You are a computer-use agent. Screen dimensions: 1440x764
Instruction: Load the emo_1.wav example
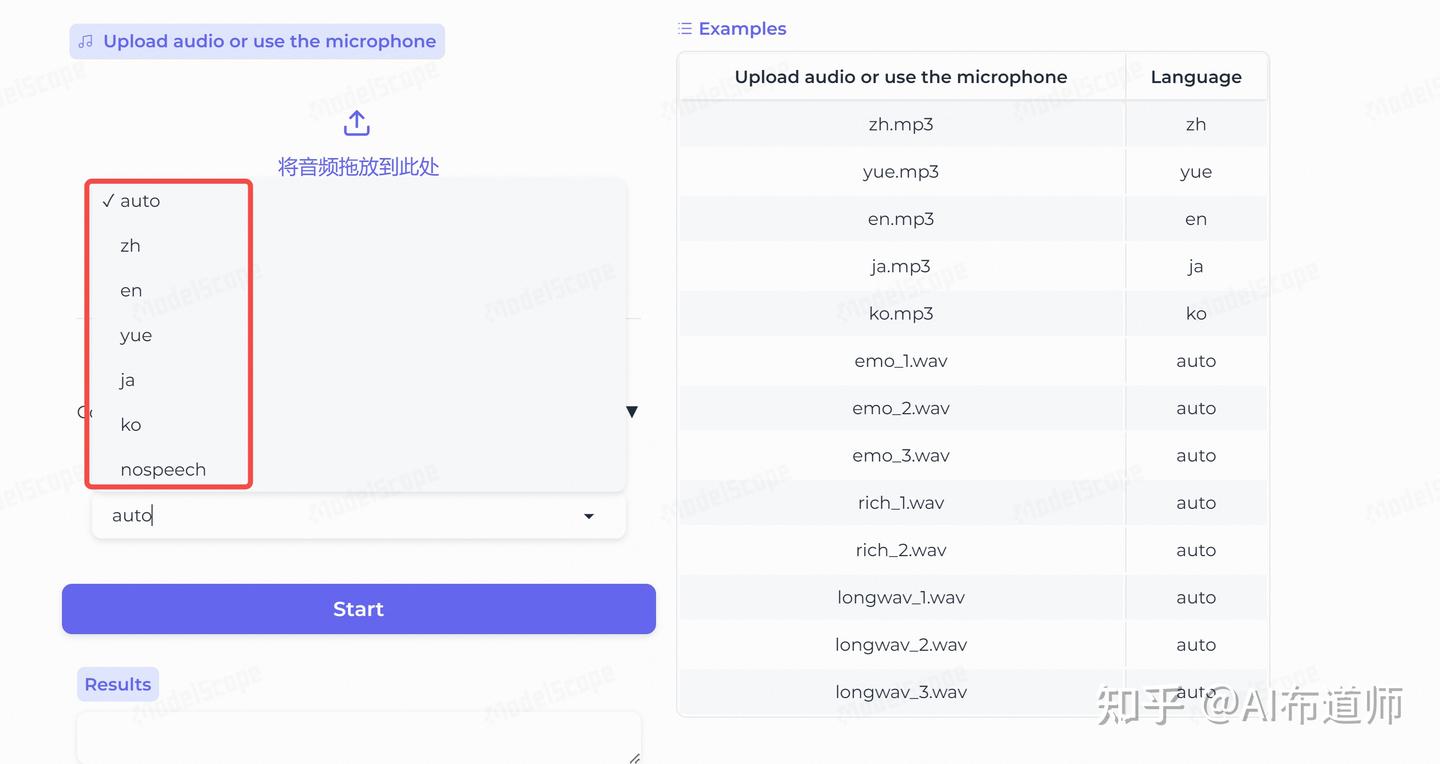972,361
